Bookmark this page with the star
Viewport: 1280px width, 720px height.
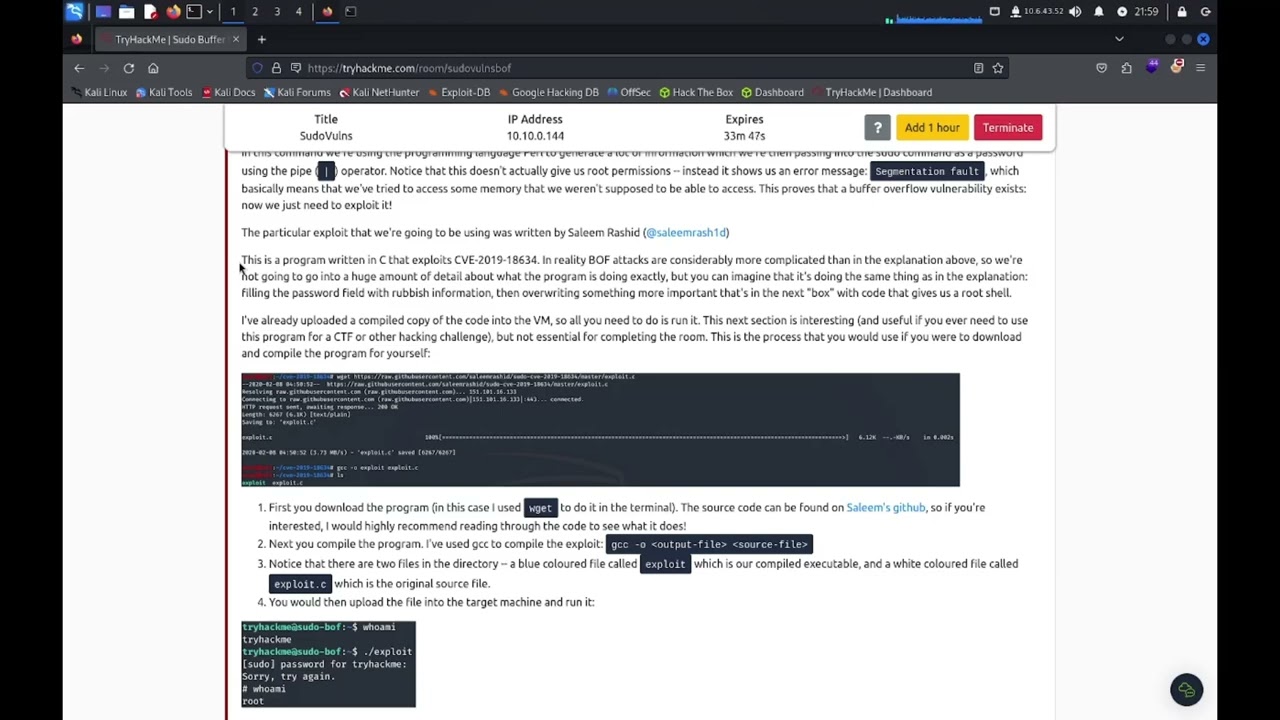pyautogui.click(x=997, y=68)
